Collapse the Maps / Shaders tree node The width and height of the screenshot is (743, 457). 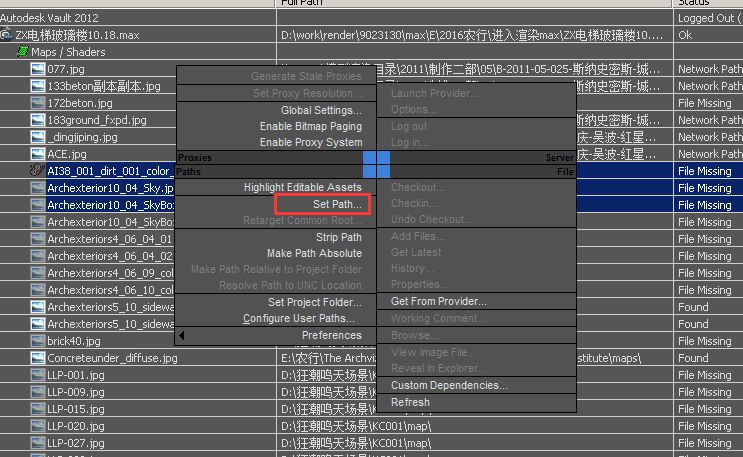click(22, 52)
